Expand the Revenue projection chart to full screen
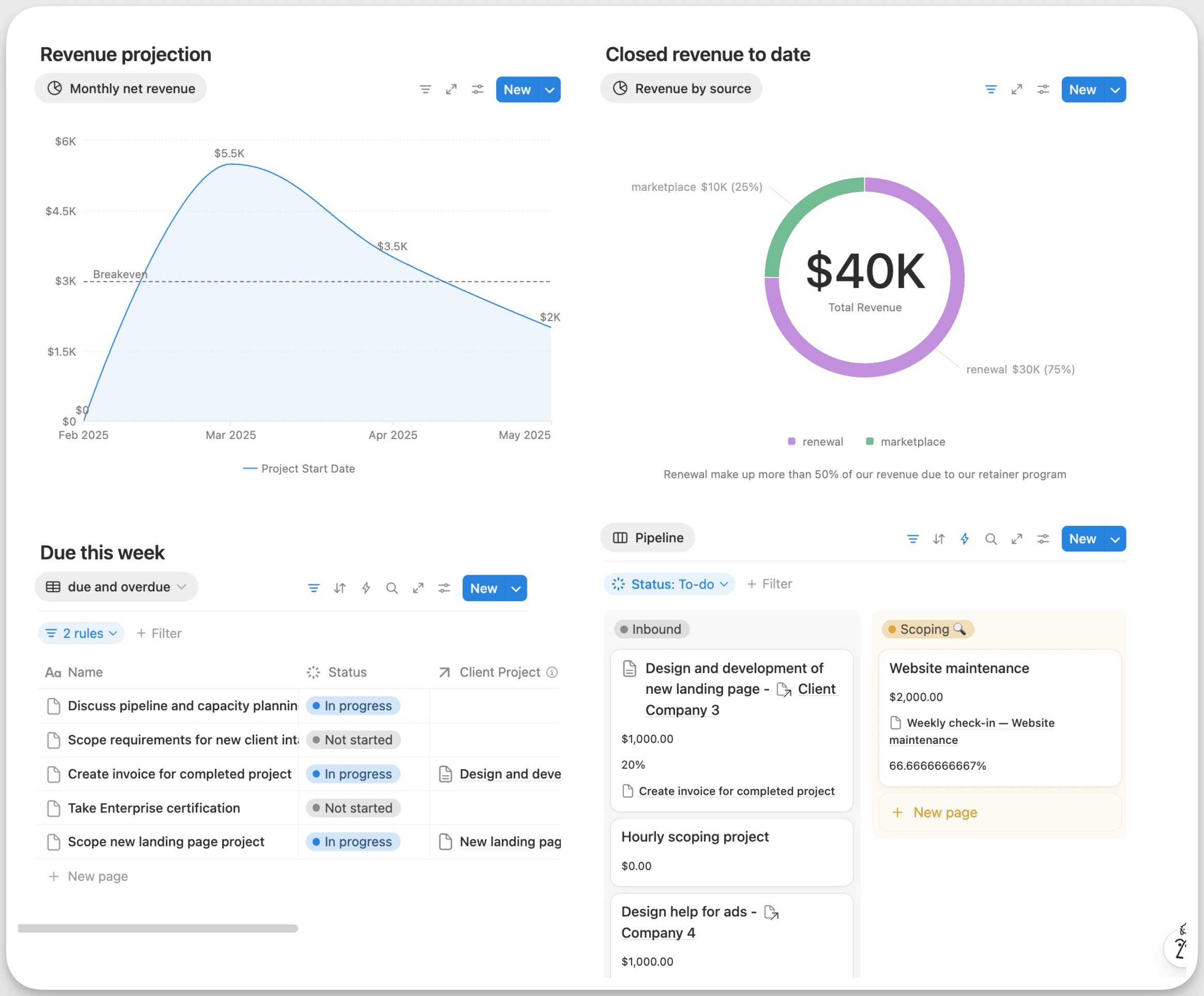The image size is (1204, 996). [x=451, y=89]
